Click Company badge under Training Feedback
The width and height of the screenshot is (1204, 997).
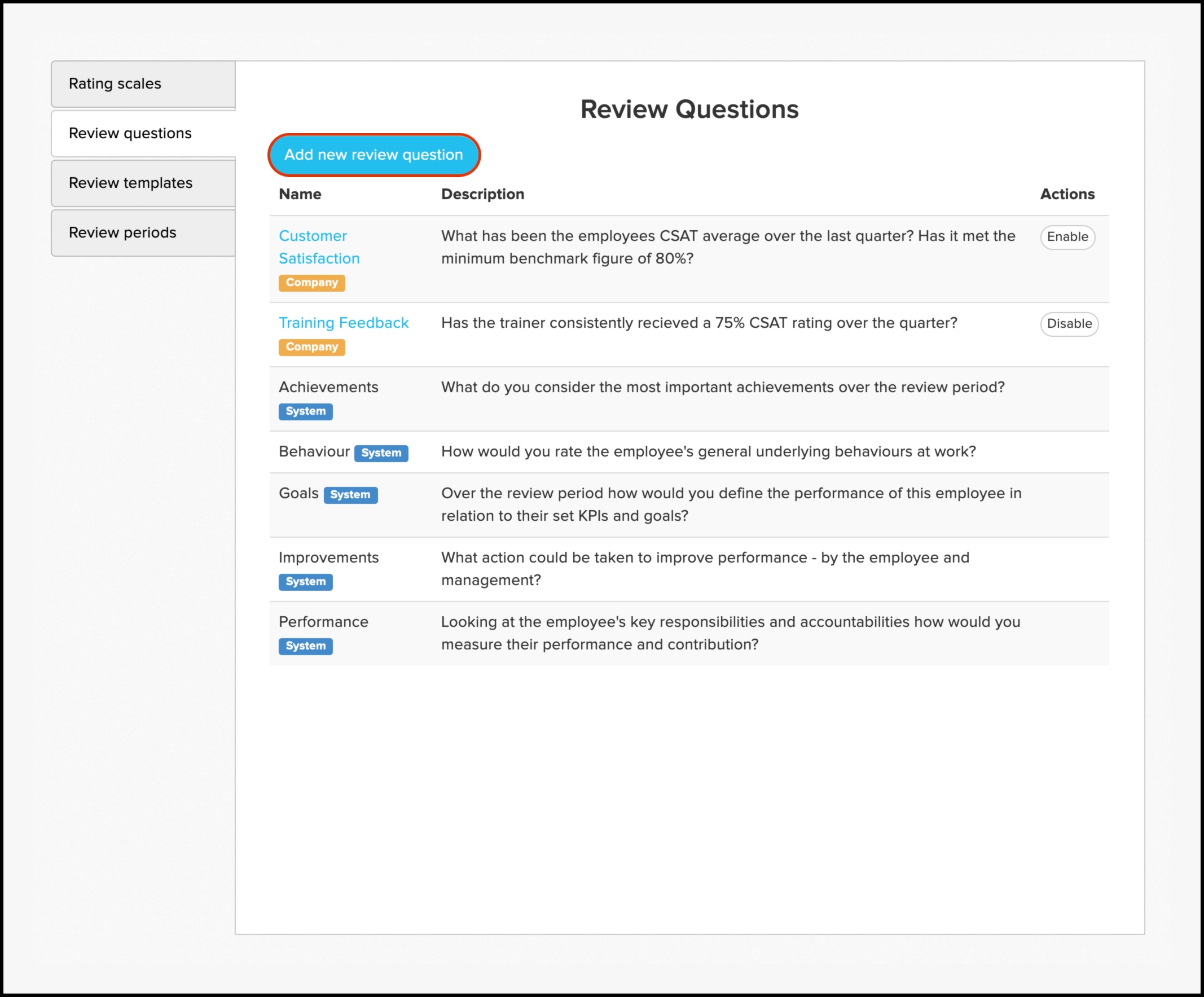pyautogui.click(x=311, y=347)
